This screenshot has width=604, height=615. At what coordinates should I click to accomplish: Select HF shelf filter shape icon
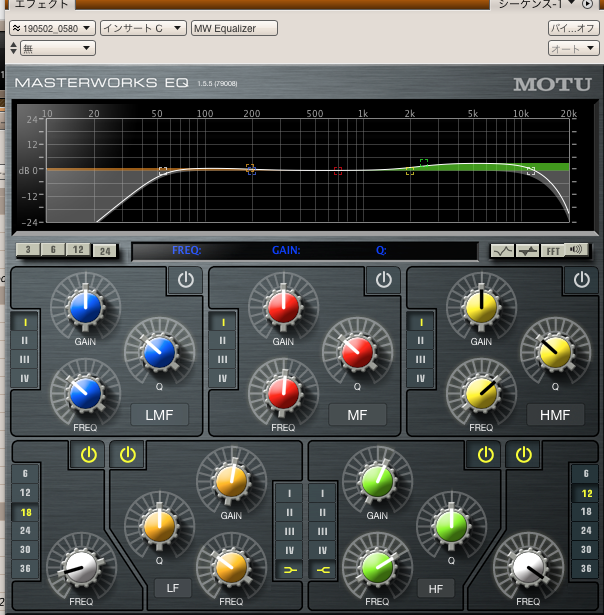[322, 570]
